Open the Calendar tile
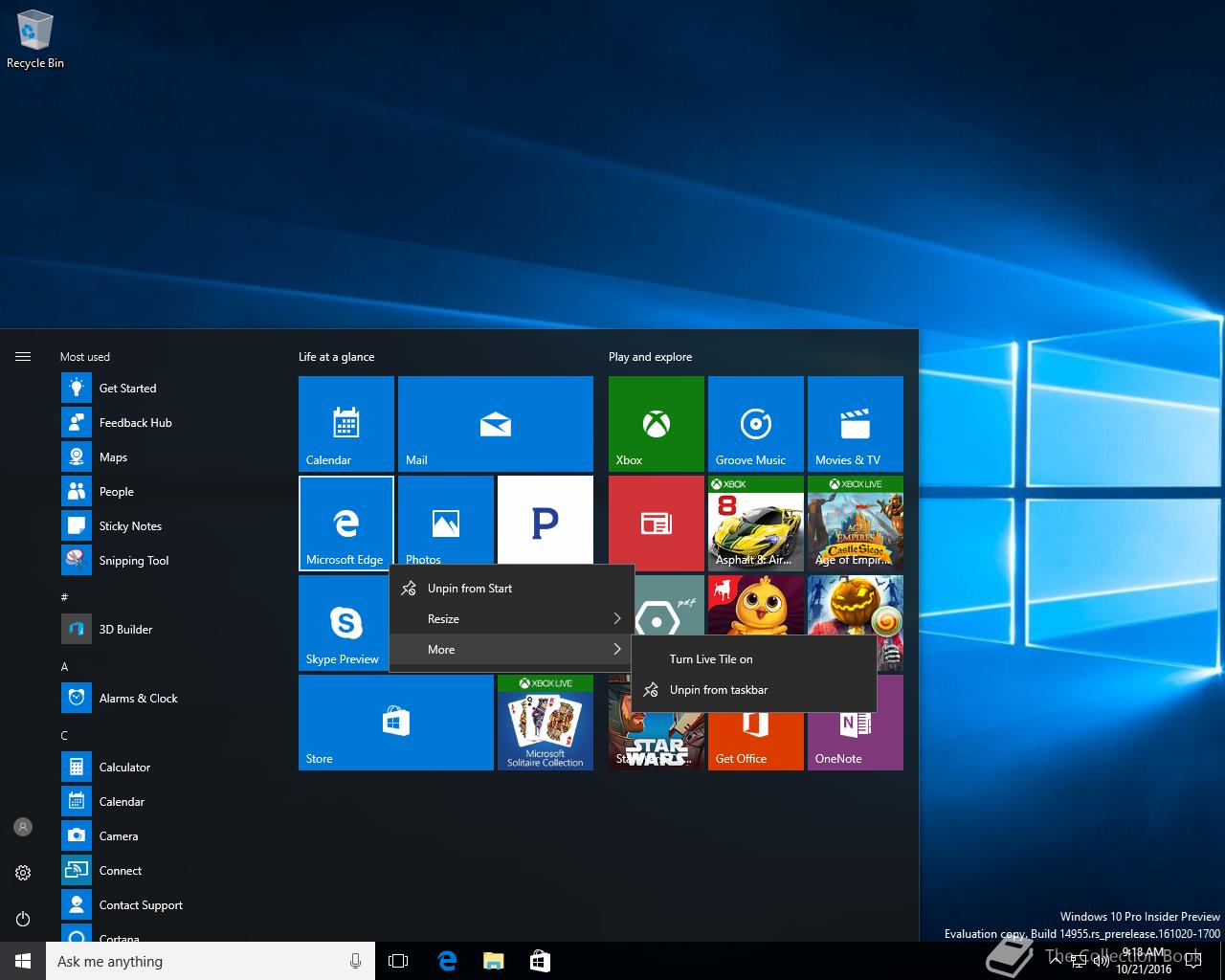1225x980 pixels. (346, 423)
